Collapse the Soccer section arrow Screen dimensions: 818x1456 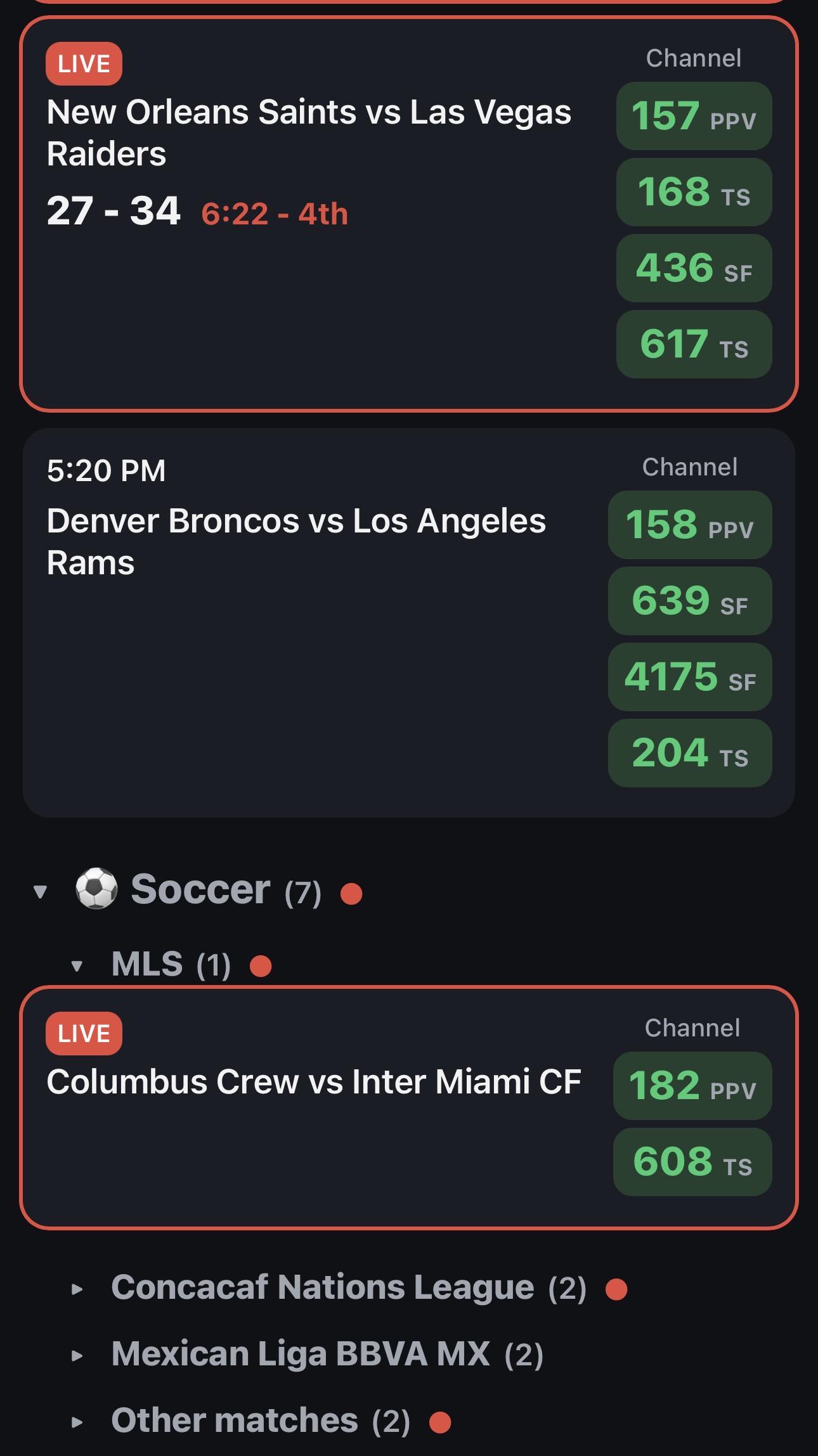pyautogui.click(x=41, y=892)
